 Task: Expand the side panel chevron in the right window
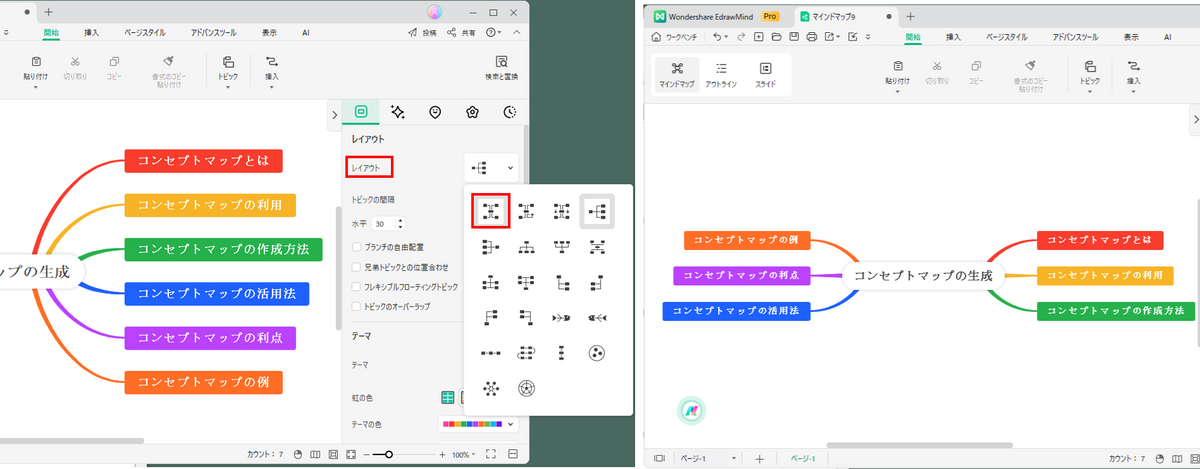(1194, 119)
